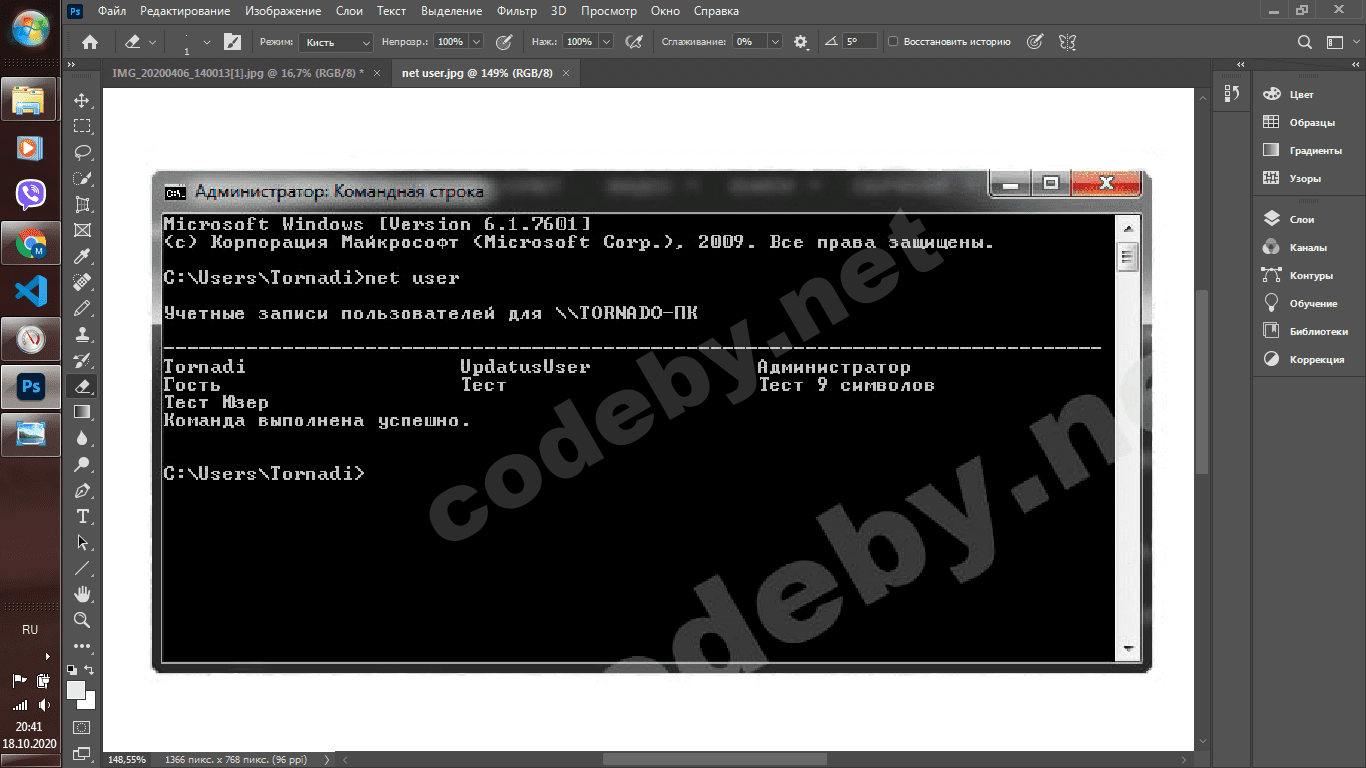This screenshot has width=1366, height=768.
Task: Open smoothing settings gear icon
Action: coord(800,42)
